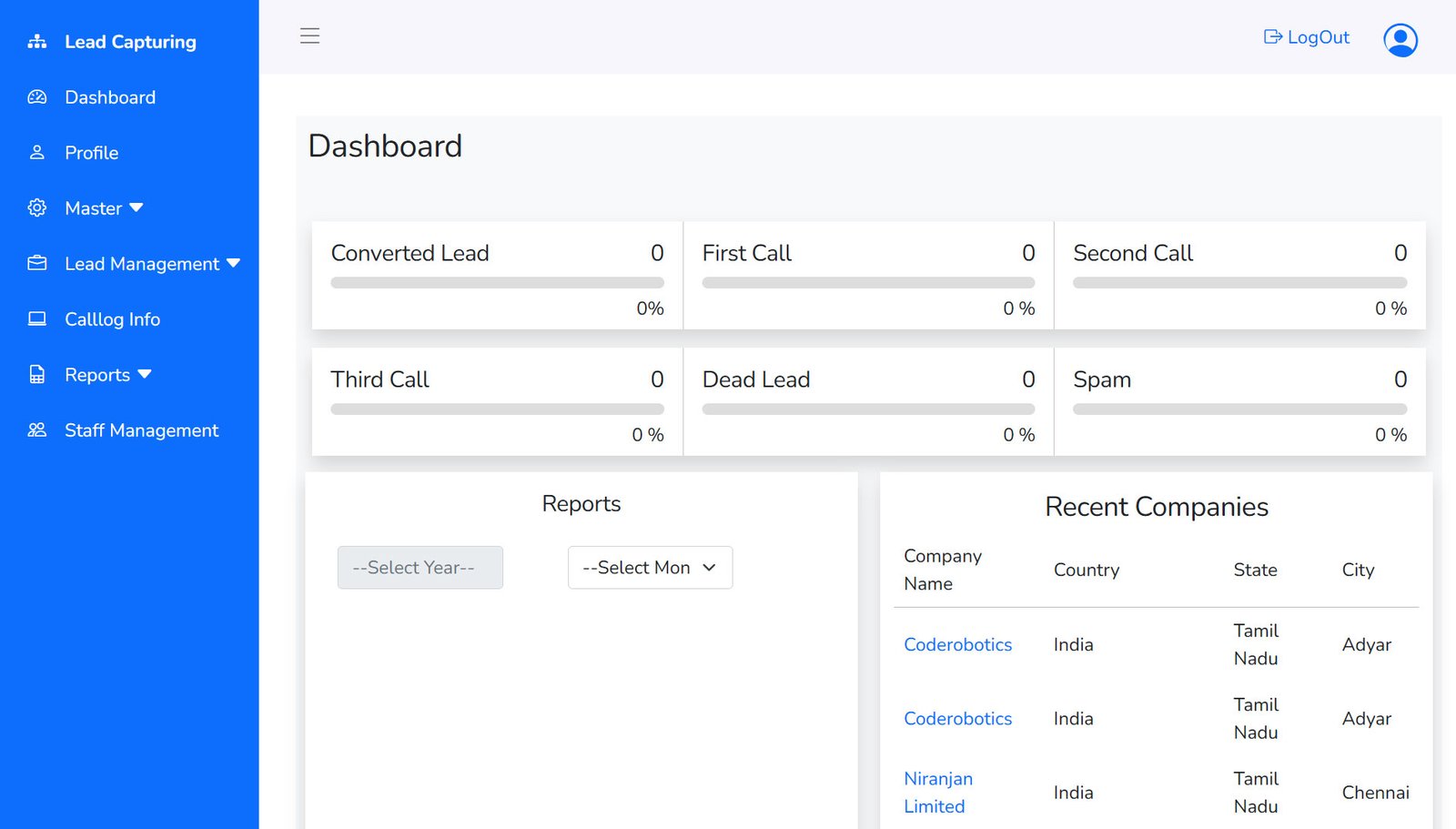Image resolution: width=1456 pixels, height=829 pixels.
Task: Click the Lead Management briefcase icon
Action: (37, 264)
